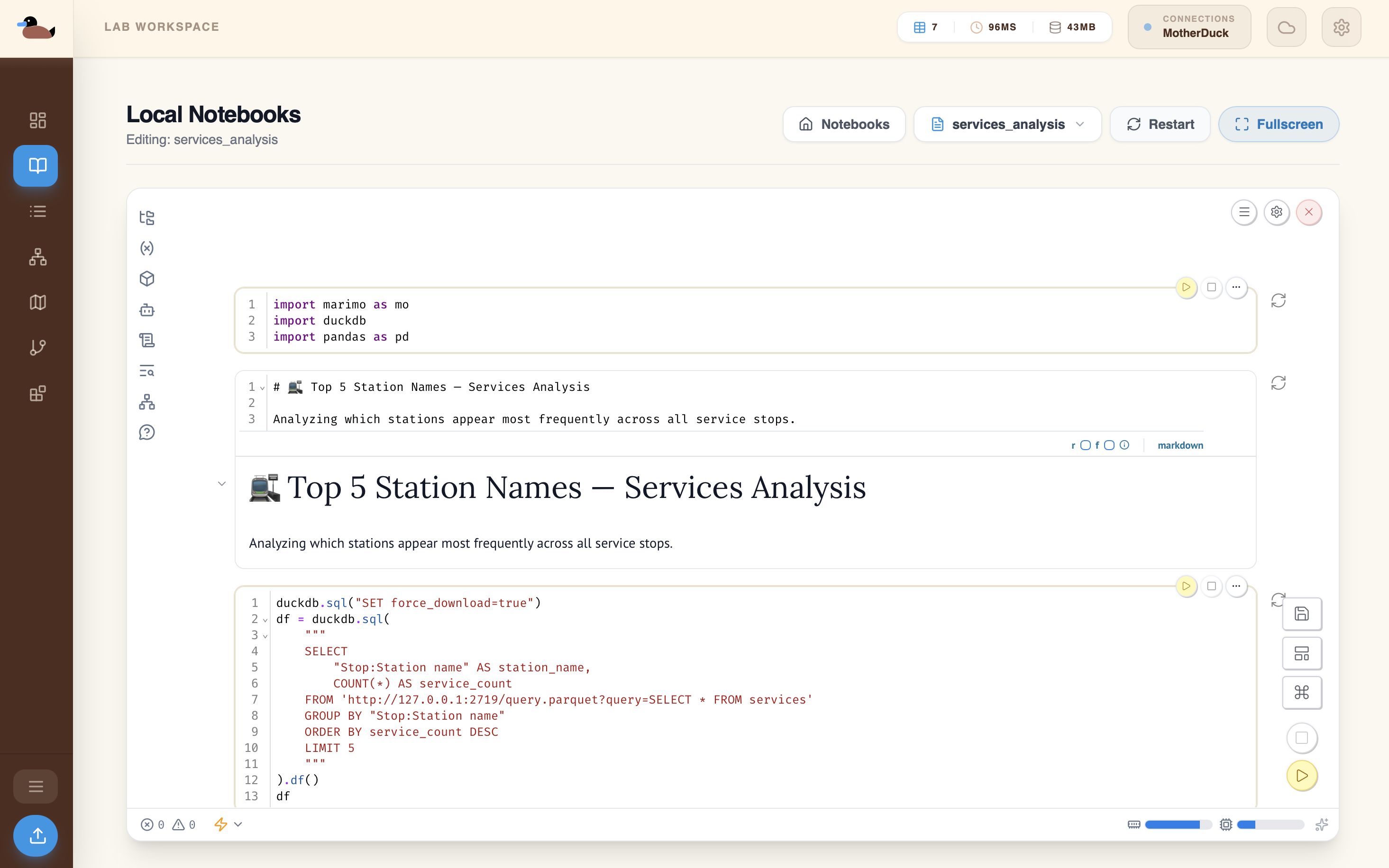Open the more options menu on the SQL cell
Viewport: 1389px width, 868px height.
pyautogui.click(x=1236, y=586)
